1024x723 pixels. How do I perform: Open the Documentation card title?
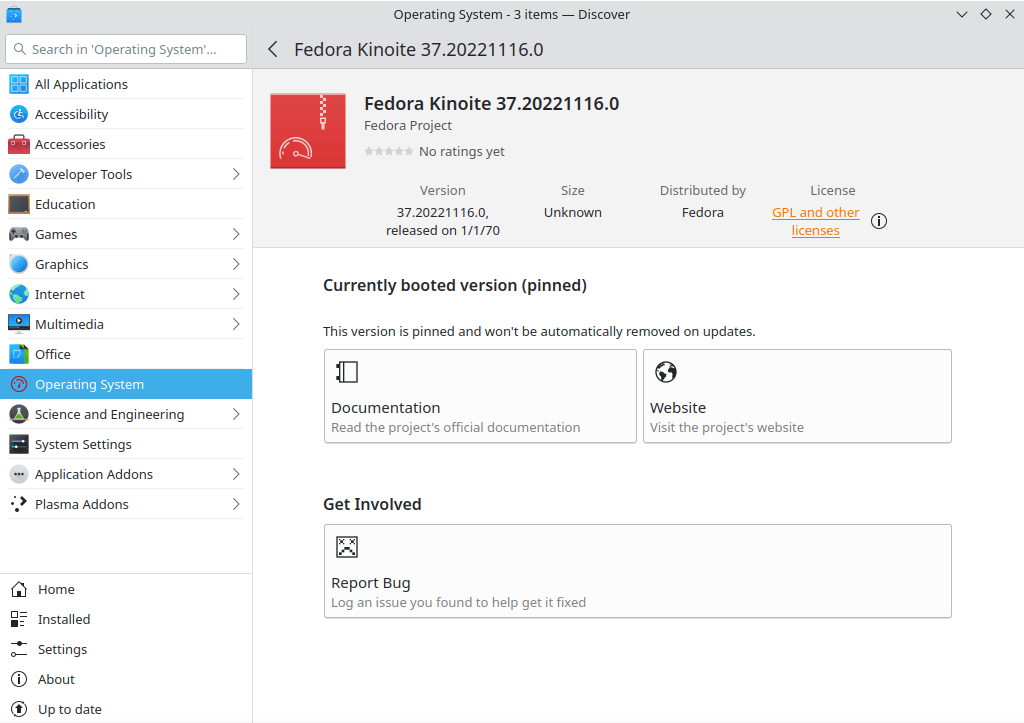(386, 408)
